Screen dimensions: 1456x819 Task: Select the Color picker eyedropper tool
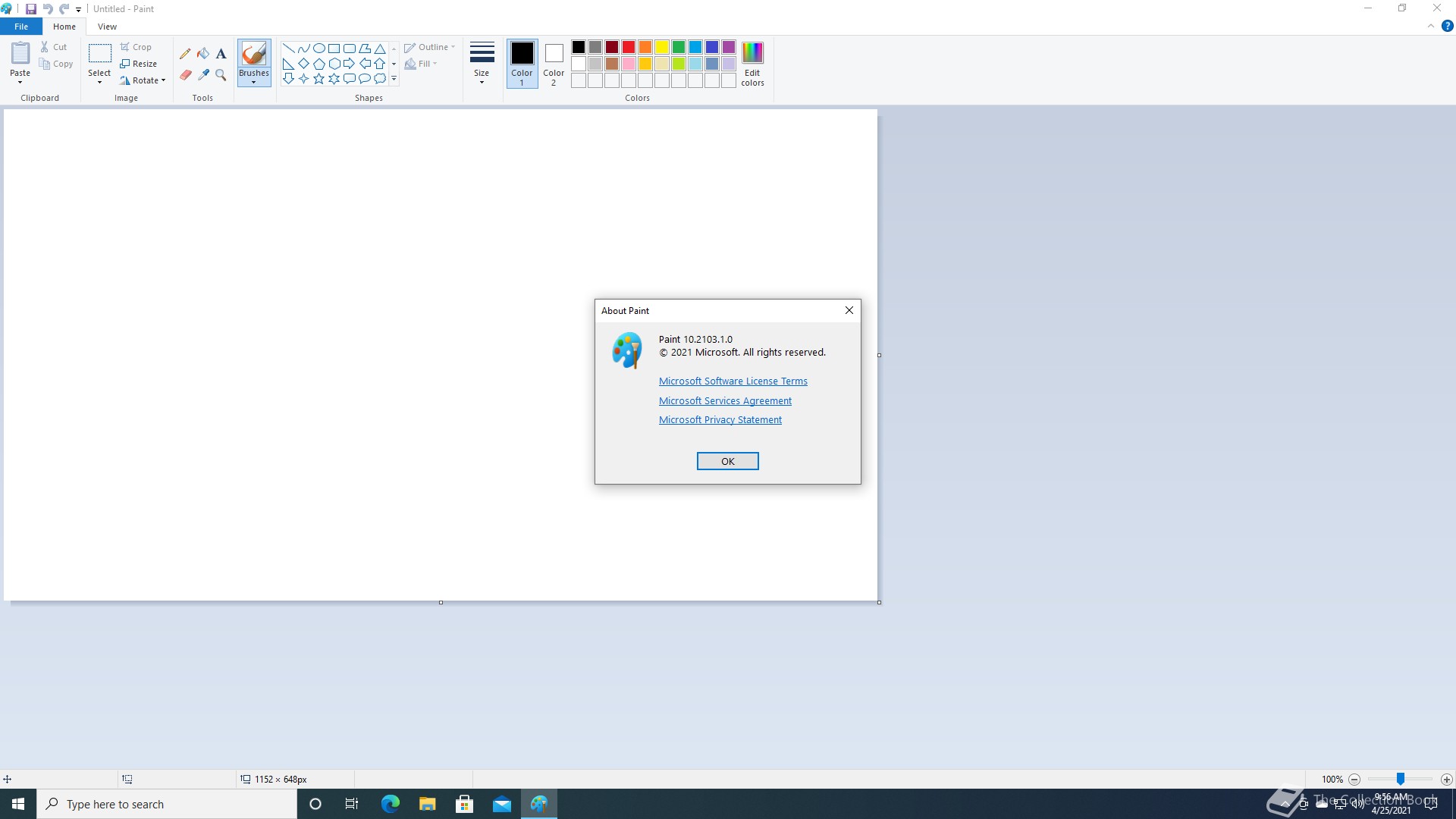[203, 75]
